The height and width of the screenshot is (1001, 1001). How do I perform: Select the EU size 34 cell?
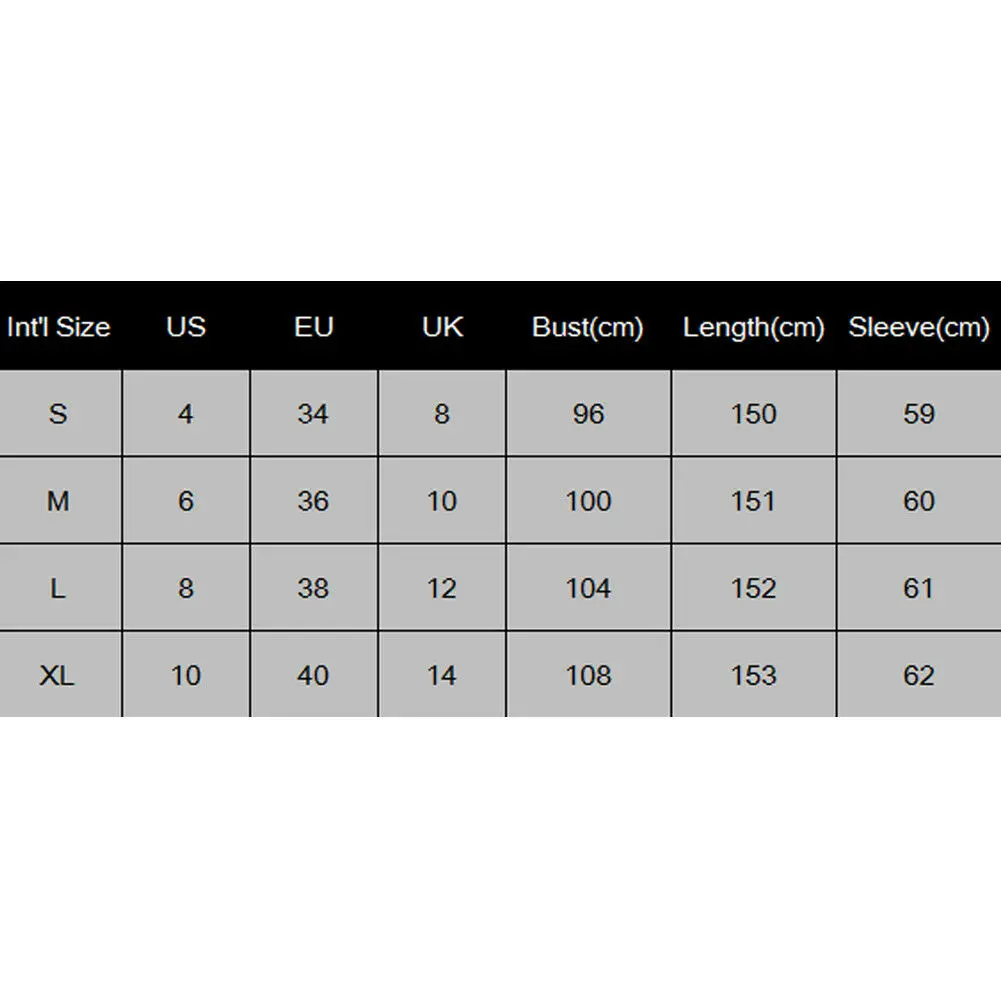point(313,414)
